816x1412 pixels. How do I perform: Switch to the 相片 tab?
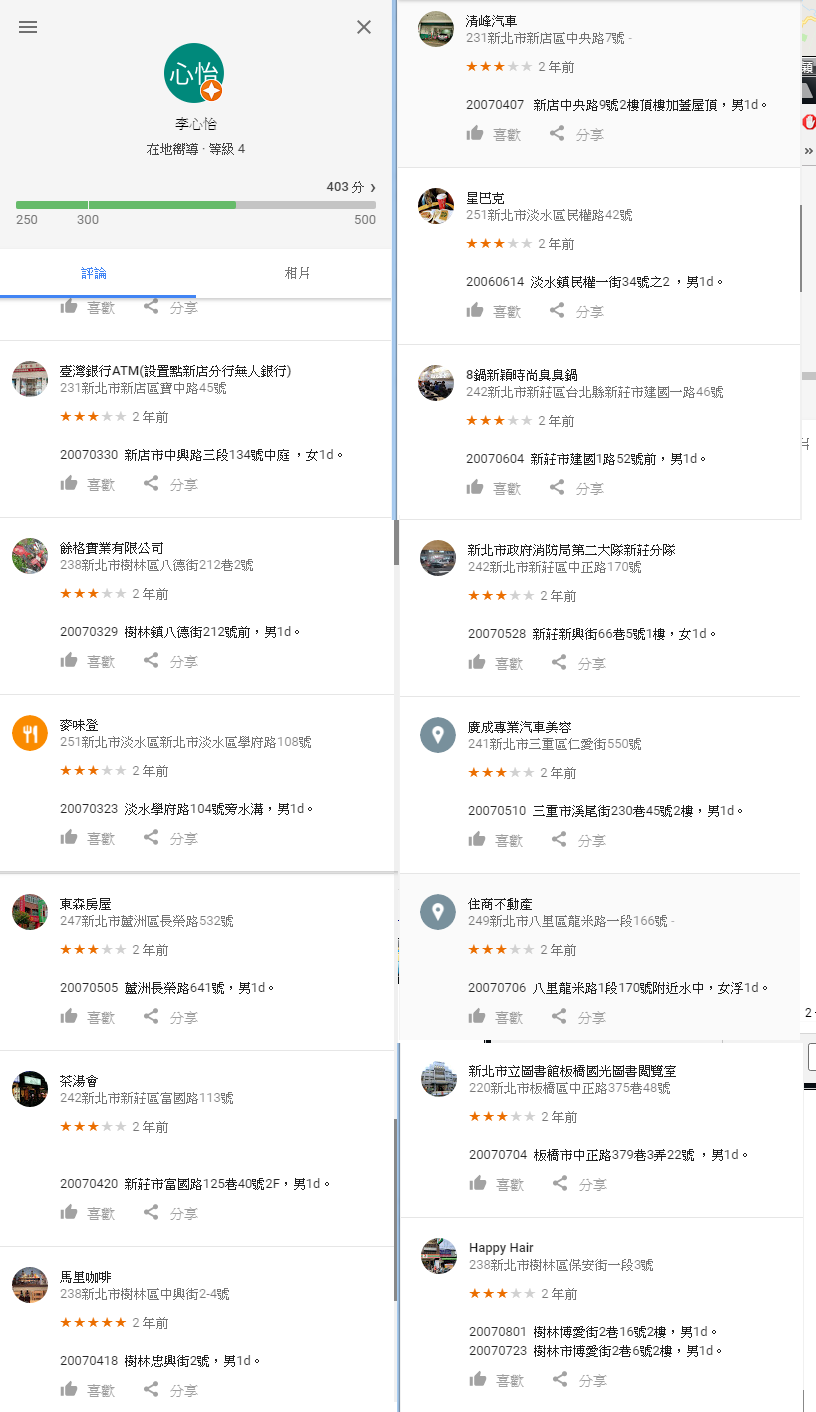pos(297,273)
